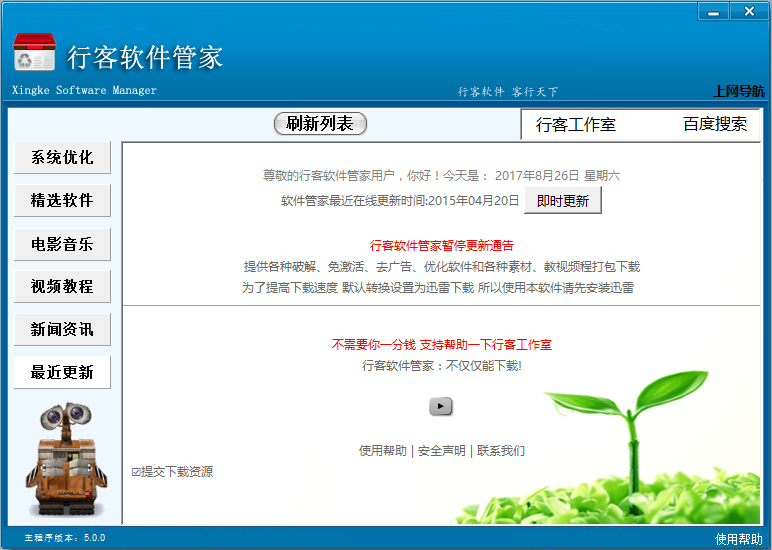Open the 联系我们 link
This screenshot has height=550, width=772.
500,451
